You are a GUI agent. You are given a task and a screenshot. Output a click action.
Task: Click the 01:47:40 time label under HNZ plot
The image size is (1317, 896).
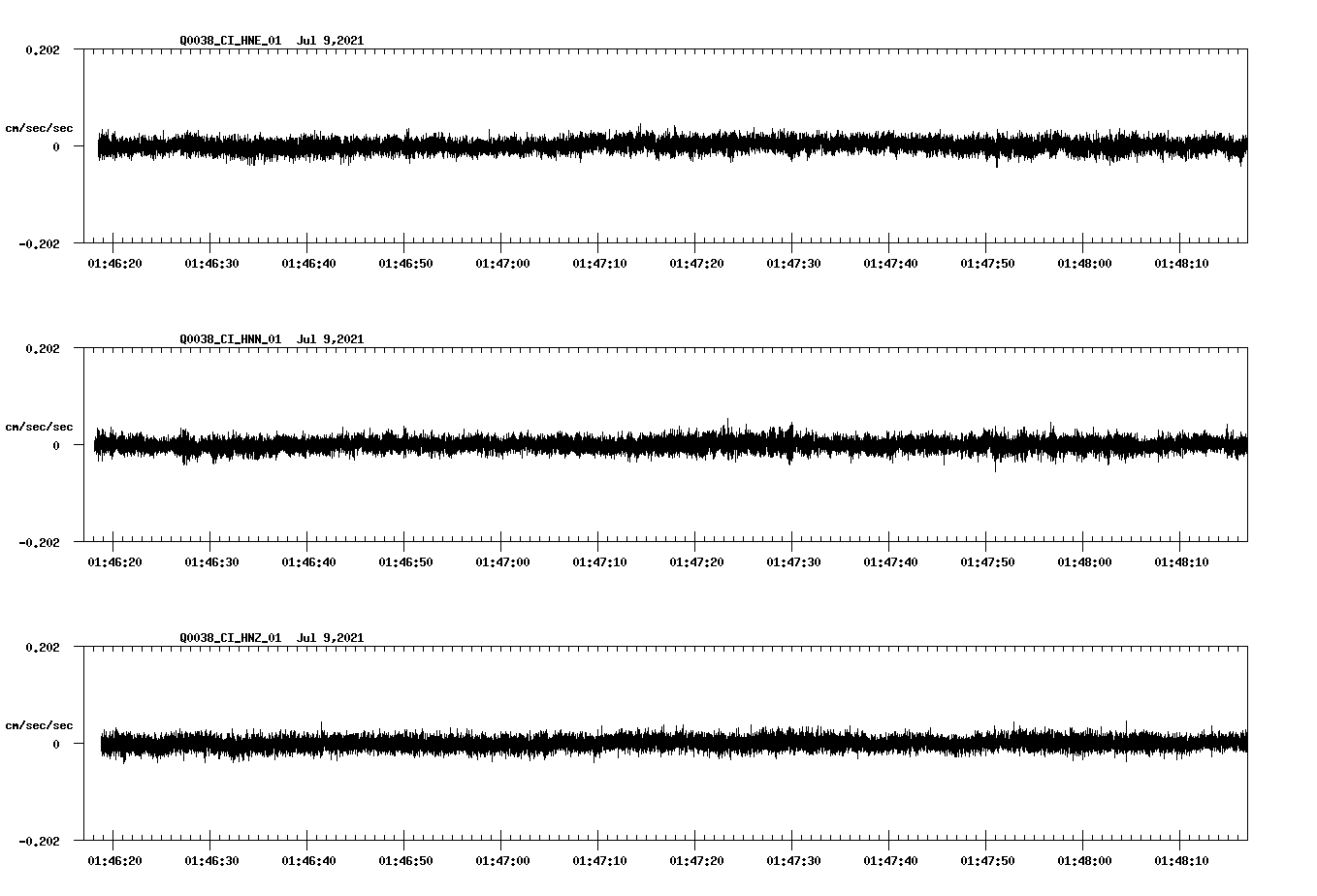pyautogui.click(x=890, y=861)
